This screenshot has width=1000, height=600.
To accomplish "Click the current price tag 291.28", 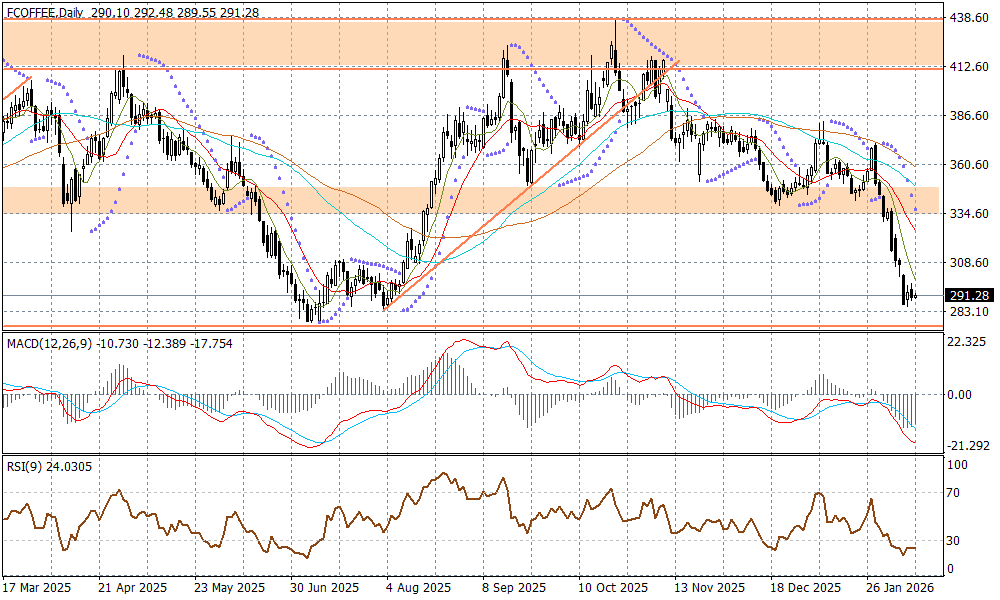I will point(966,296).
